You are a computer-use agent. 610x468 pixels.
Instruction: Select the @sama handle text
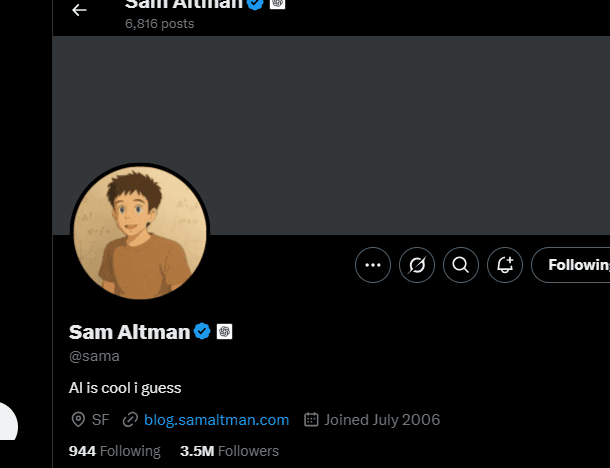tap(94, 356)
